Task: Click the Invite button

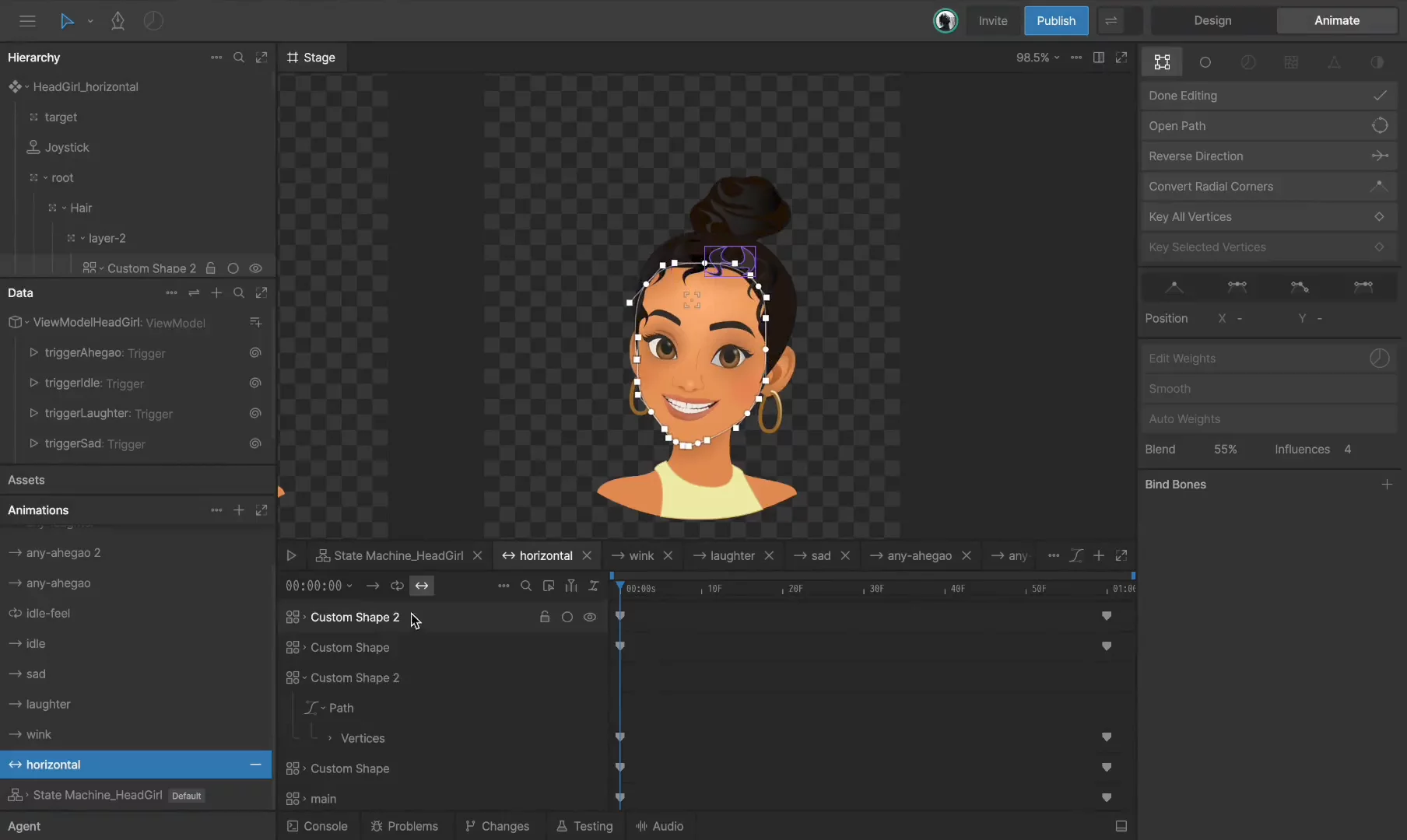Action: click(993, 21)
